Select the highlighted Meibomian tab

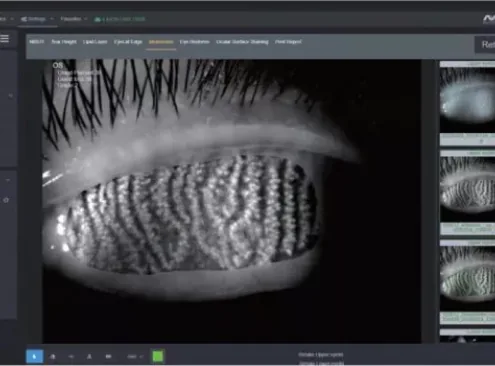[161, 42]
